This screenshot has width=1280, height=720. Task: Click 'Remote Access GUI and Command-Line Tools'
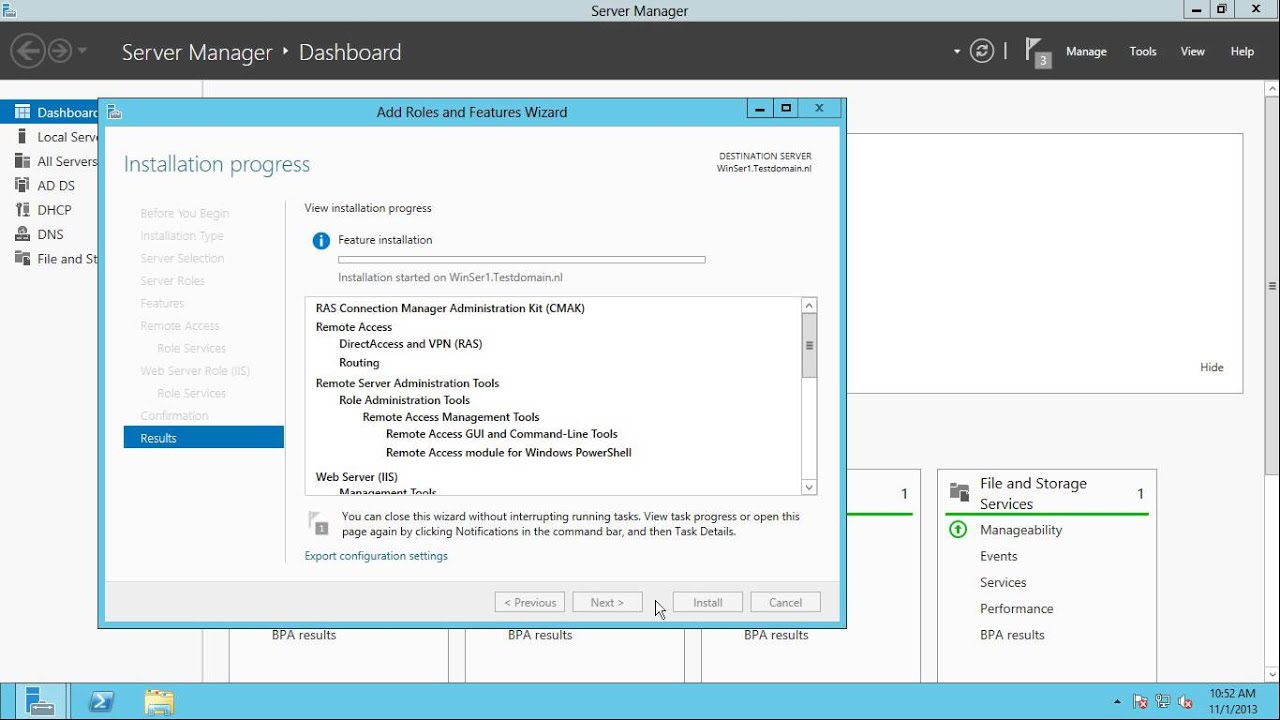click(x=502, y=434)
